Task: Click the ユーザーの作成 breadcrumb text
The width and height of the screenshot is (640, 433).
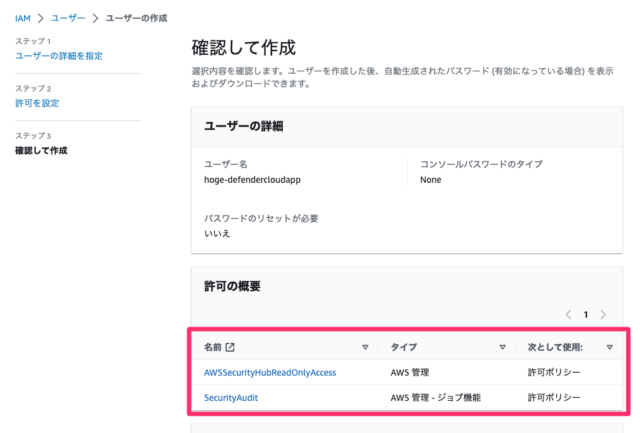Action: tap(136, 18)
